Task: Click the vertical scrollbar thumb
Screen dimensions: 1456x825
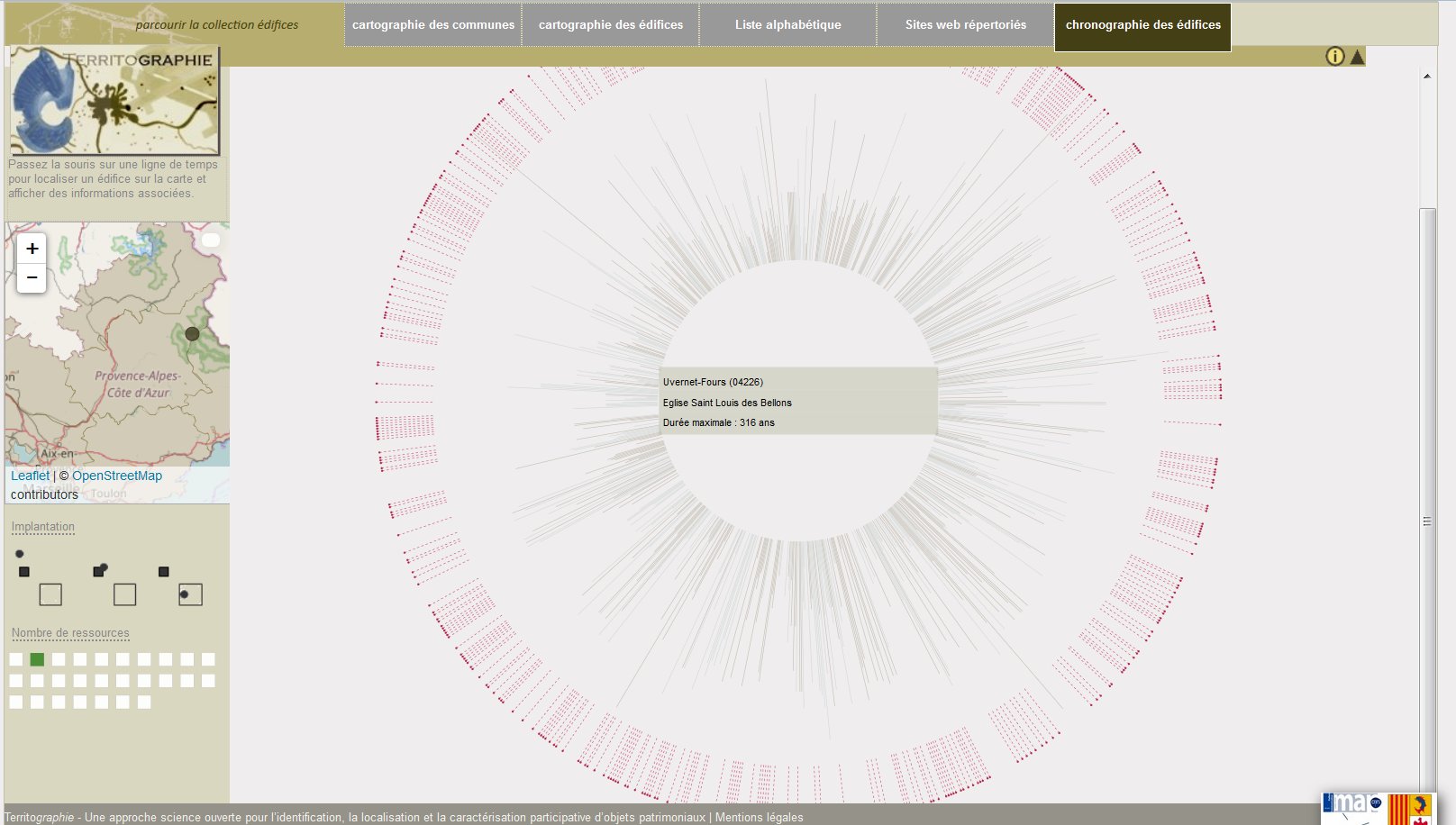Action: pos(1427,504)
